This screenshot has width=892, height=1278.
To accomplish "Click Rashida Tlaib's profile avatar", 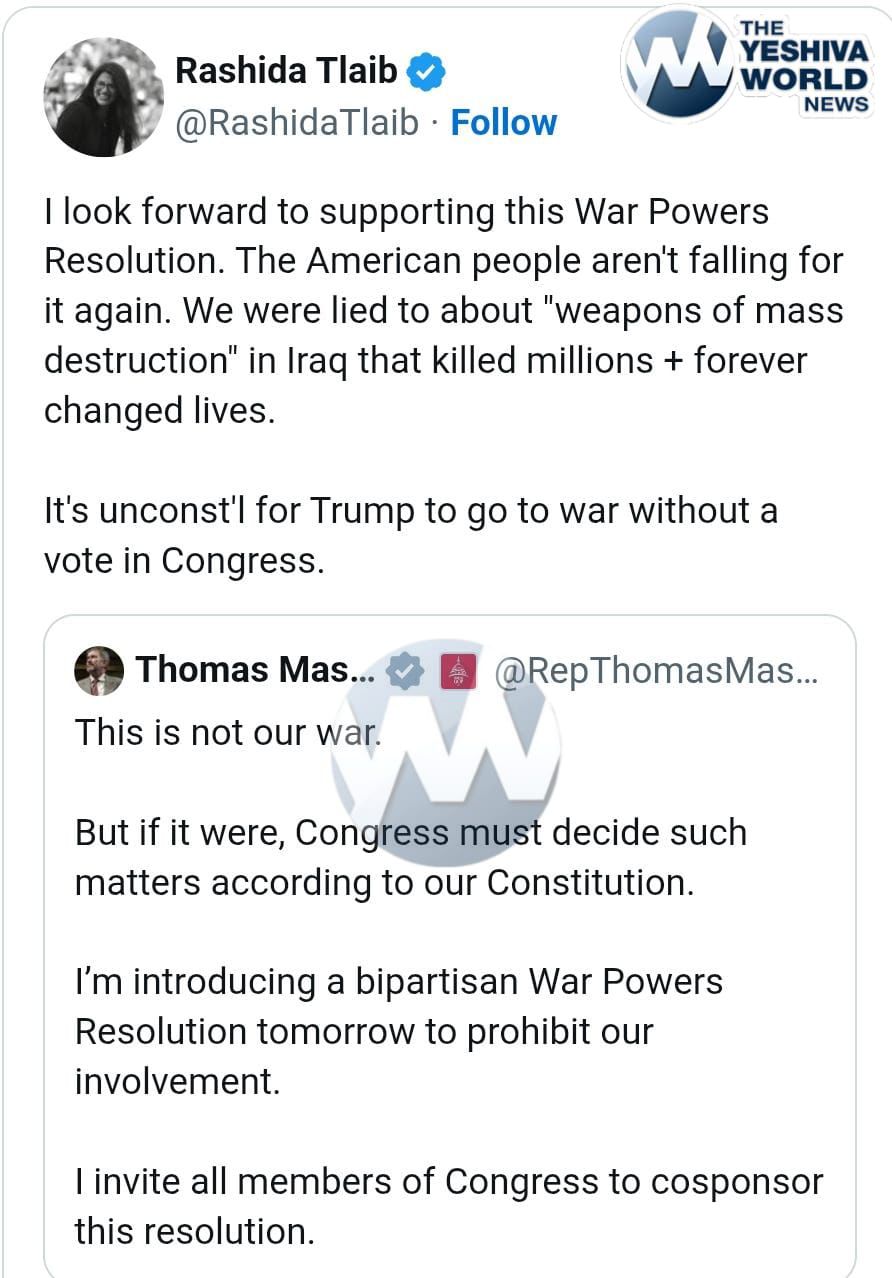I will [x=103, y=97].
